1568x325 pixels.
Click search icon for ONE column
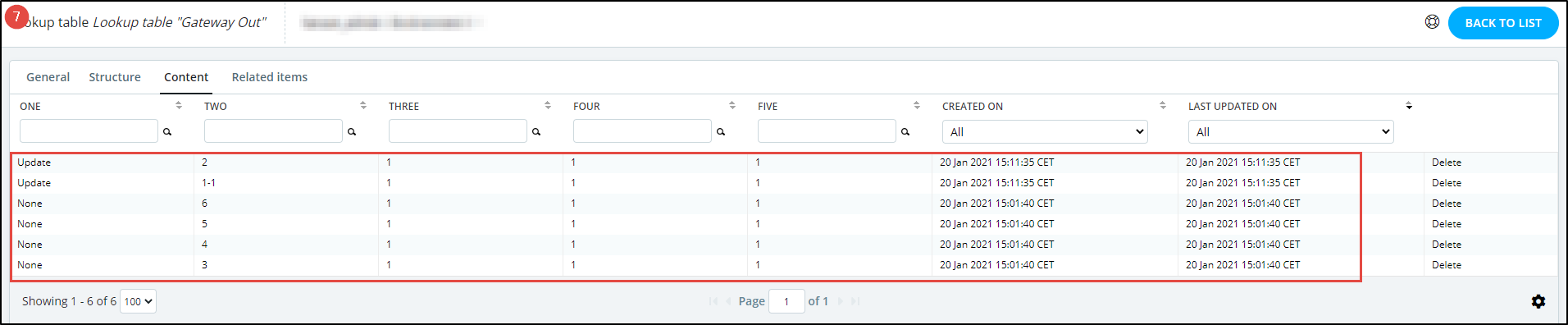167,131
